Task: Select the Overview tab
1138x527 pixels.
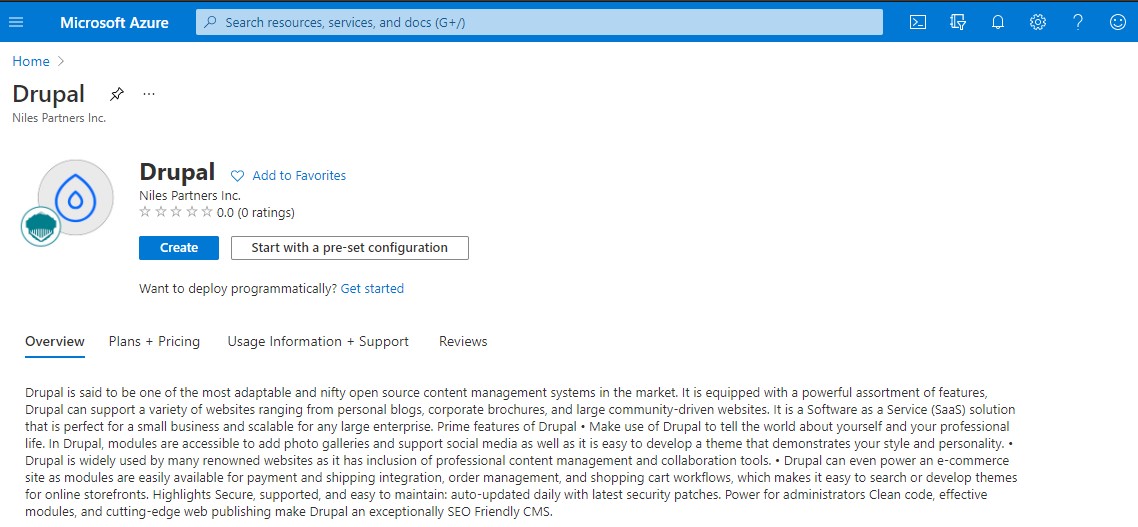Action: (55, 342)
